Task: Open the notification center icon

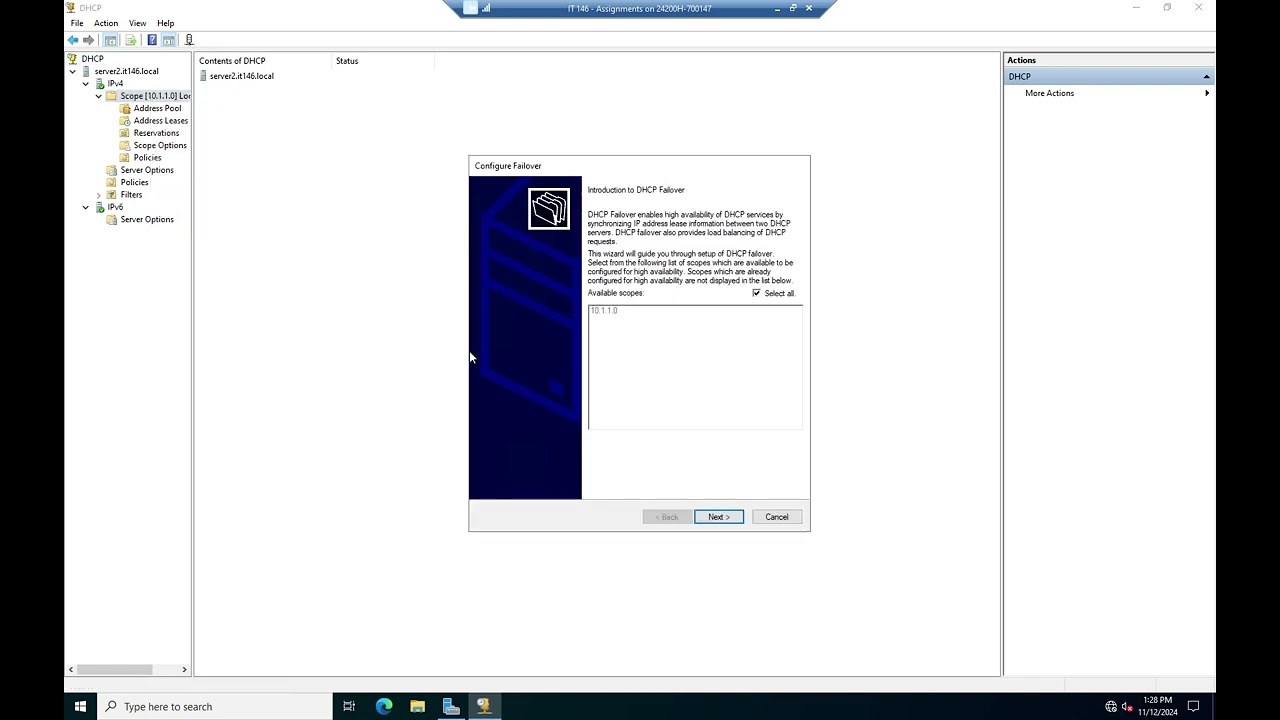Action: [x=1193, y=707]
